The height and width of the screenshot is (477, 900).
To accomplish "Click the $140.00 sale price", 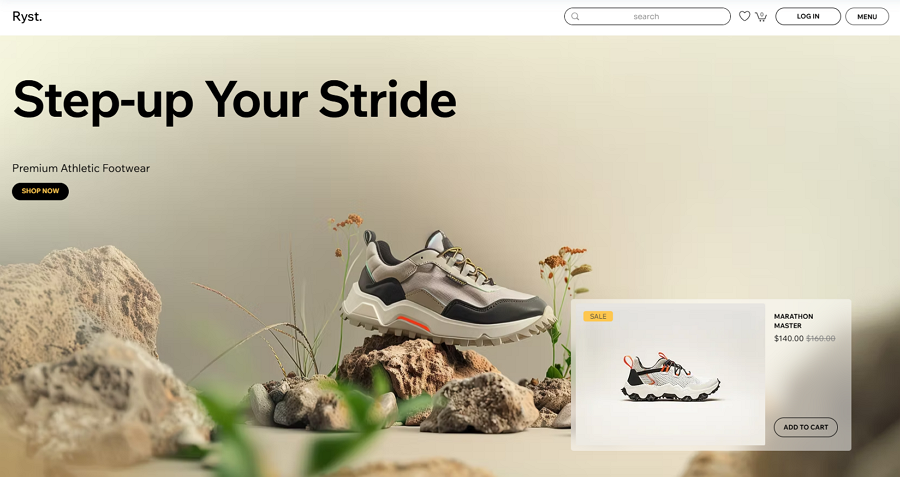I will (789, 339).
